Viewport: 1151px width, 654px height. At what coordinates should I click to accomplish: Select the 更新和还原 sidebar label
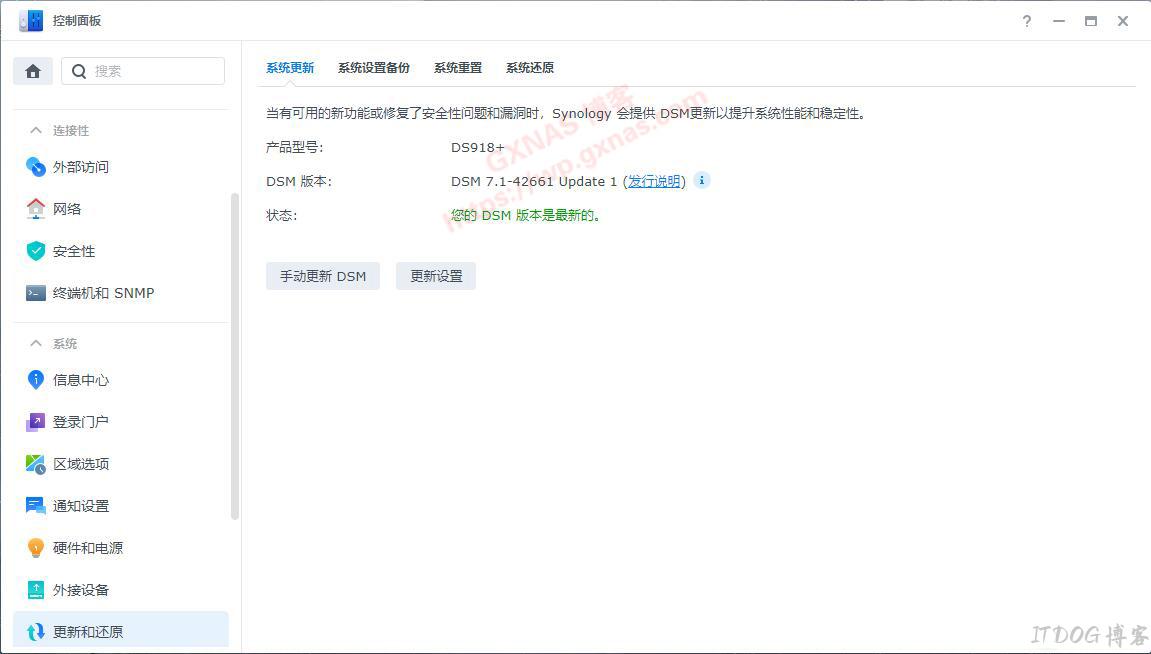pos(88,632)
